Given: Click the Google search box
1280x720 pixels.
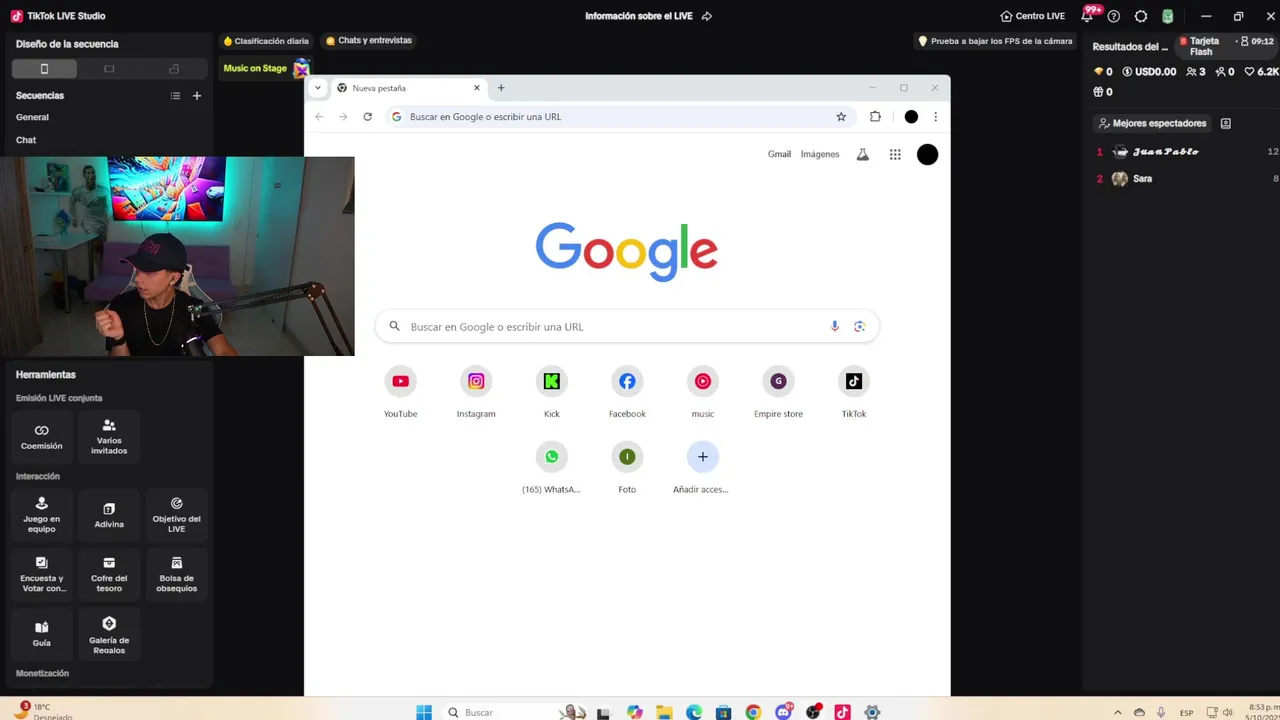Looking at the screenshot, I should [x=627, y=326].
